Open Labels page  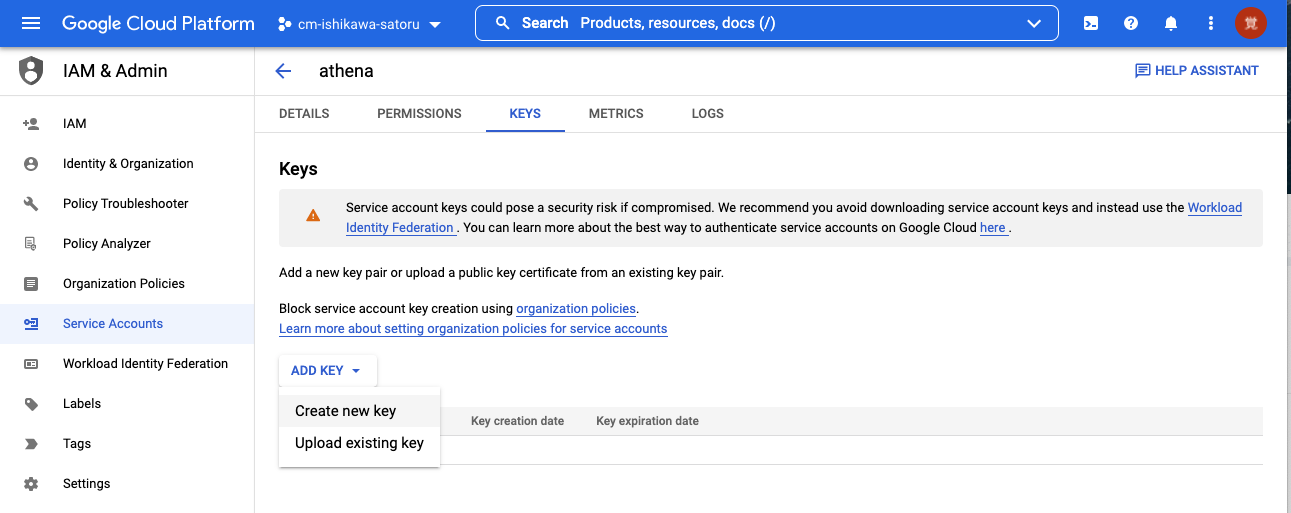82,404
